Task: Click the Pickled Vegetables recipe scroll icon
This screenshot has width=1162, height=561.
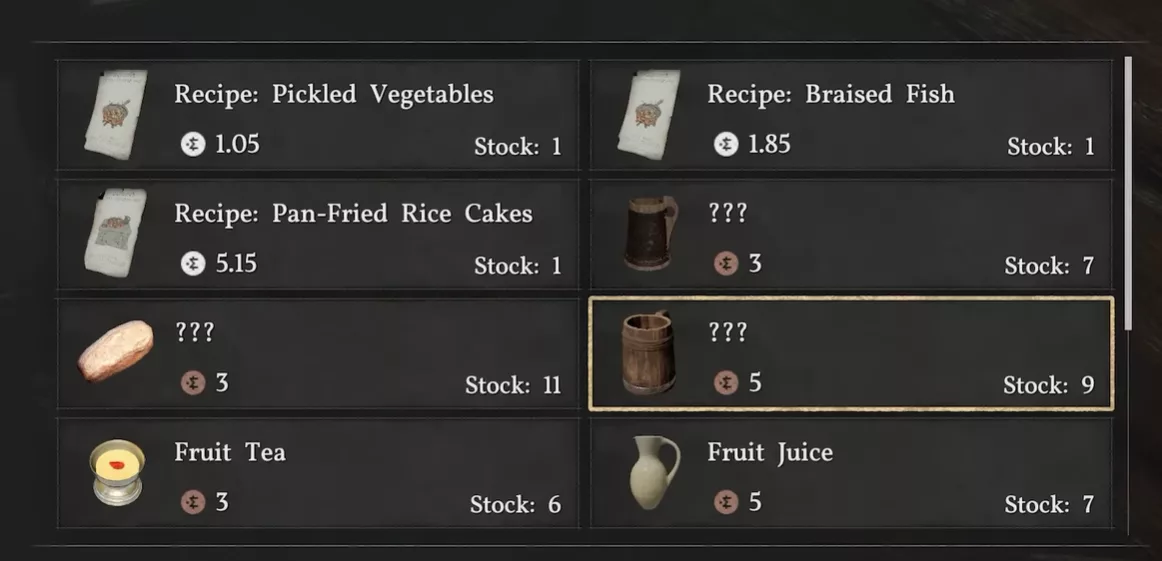Action: click(x=115, y=115)
